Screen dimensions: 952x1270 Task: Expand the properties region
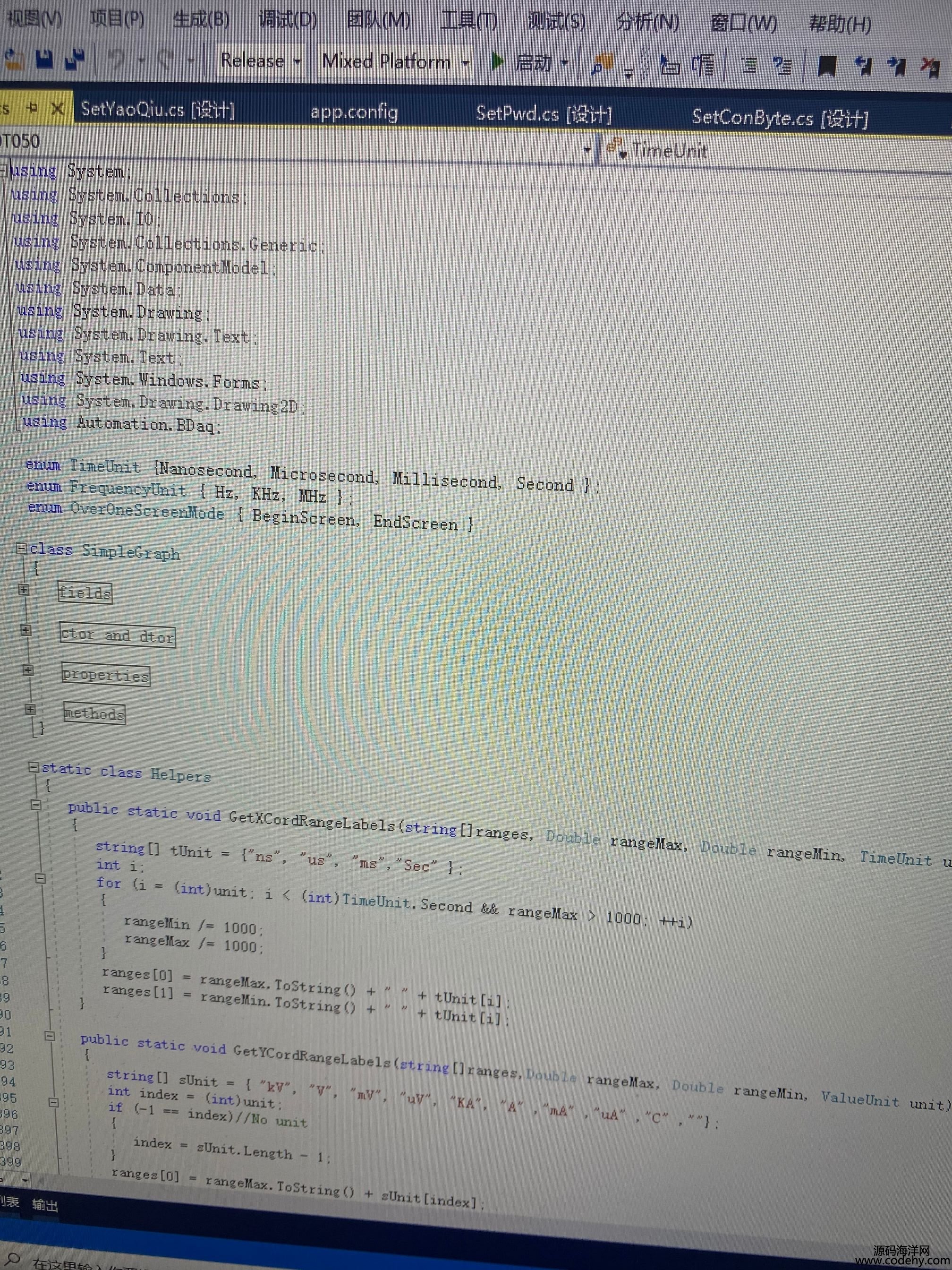click(x=27, y=670)
